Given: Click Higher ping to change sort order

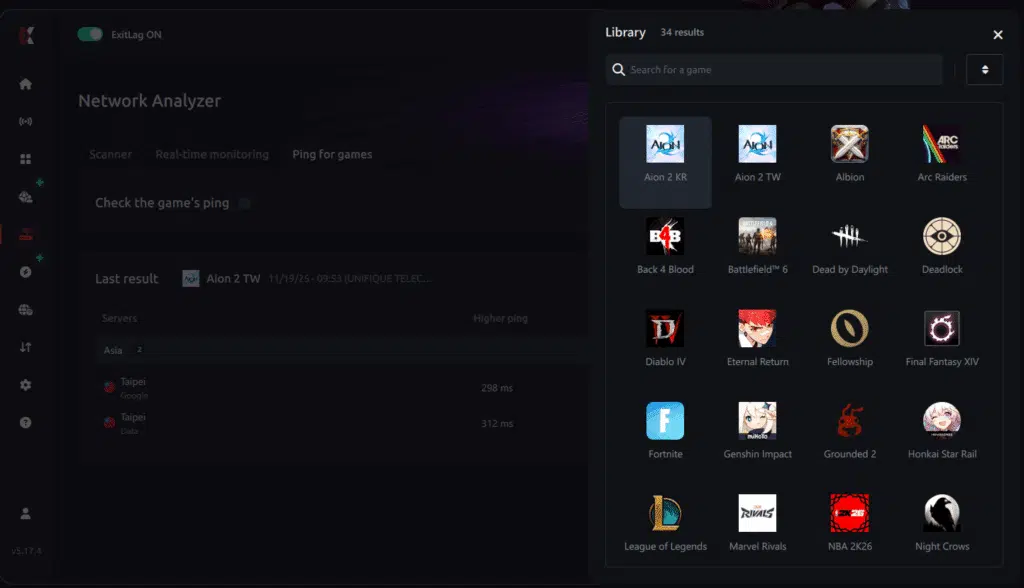Looking at the screenshot, I should click(502, 318).
